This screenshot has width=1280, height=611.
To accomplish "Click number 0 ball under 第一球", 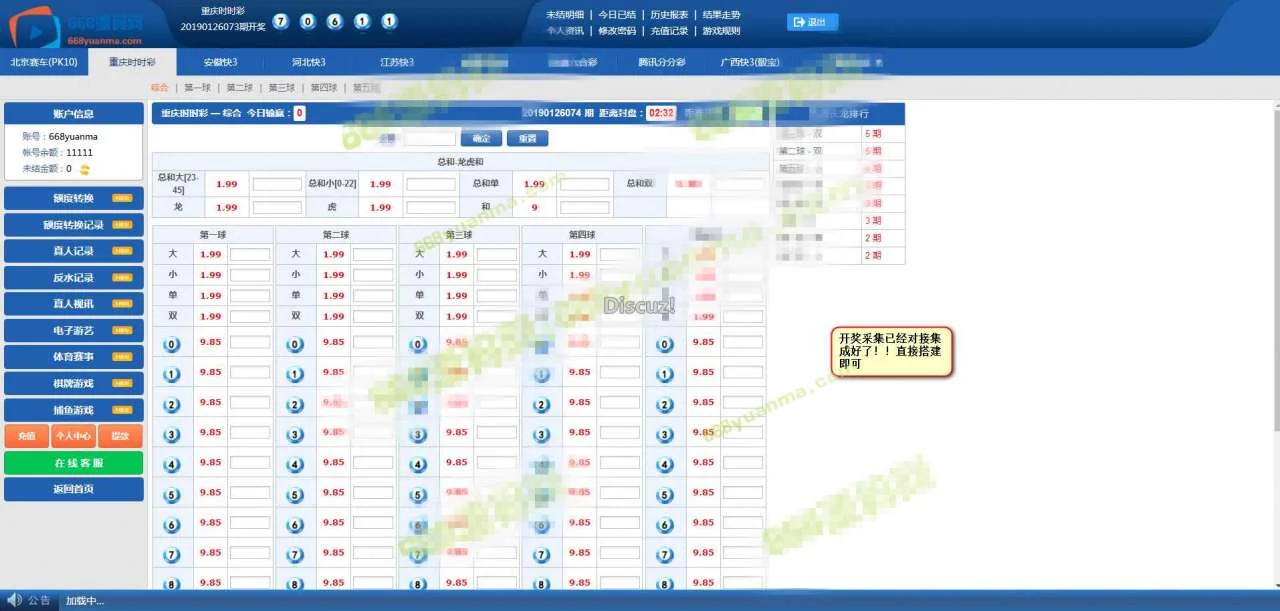I will point(172,345).
